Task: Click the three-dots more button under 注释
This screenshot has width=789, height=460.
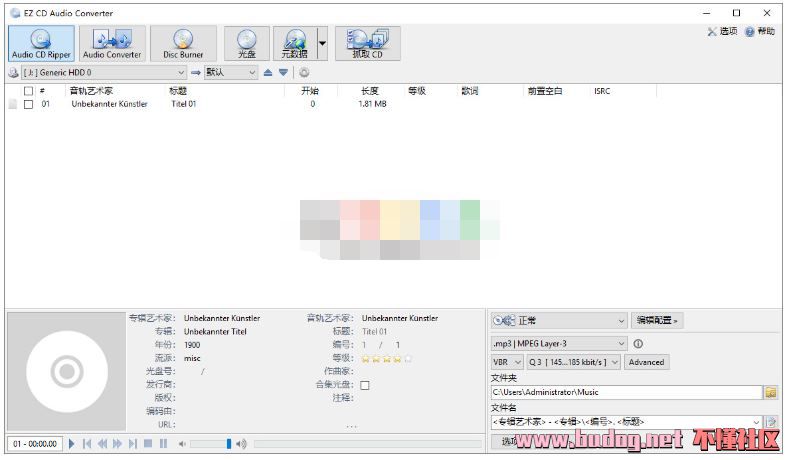Action: click(x=351, y=426)
